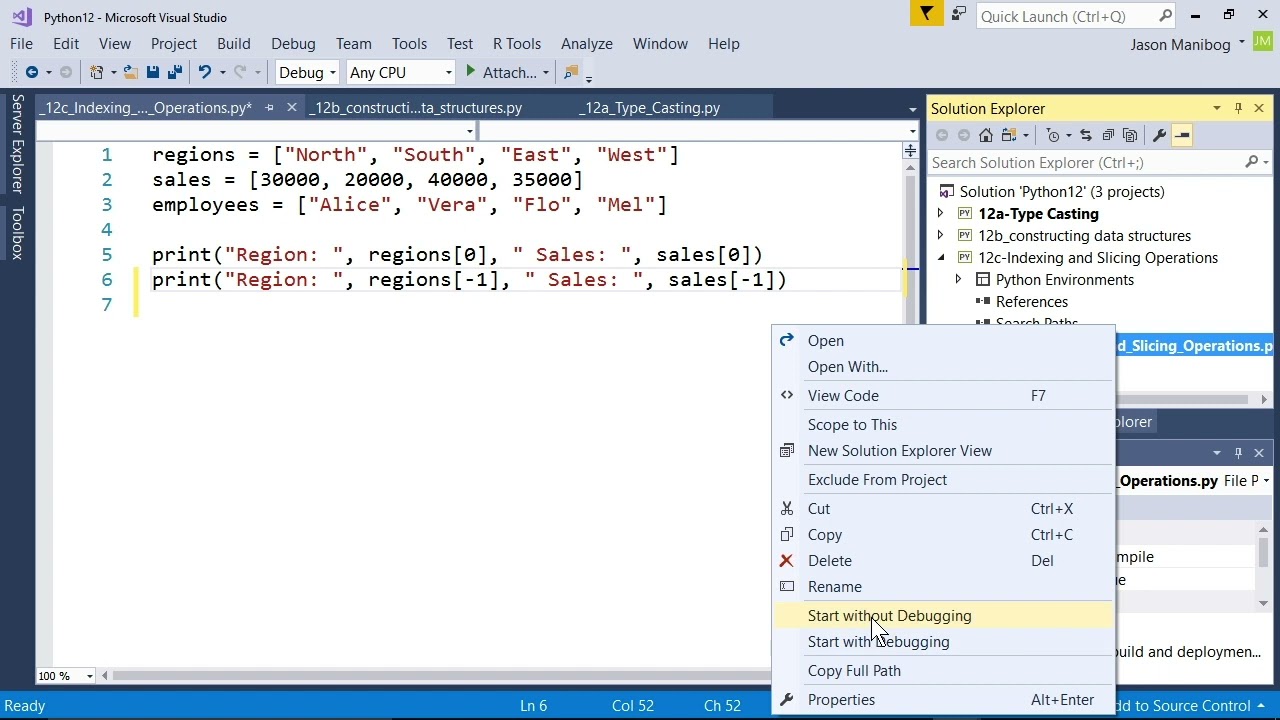1280x720 pixels.
Task: Click Collapse All icon in Solution Explorer
Action: coord(1108,135)
